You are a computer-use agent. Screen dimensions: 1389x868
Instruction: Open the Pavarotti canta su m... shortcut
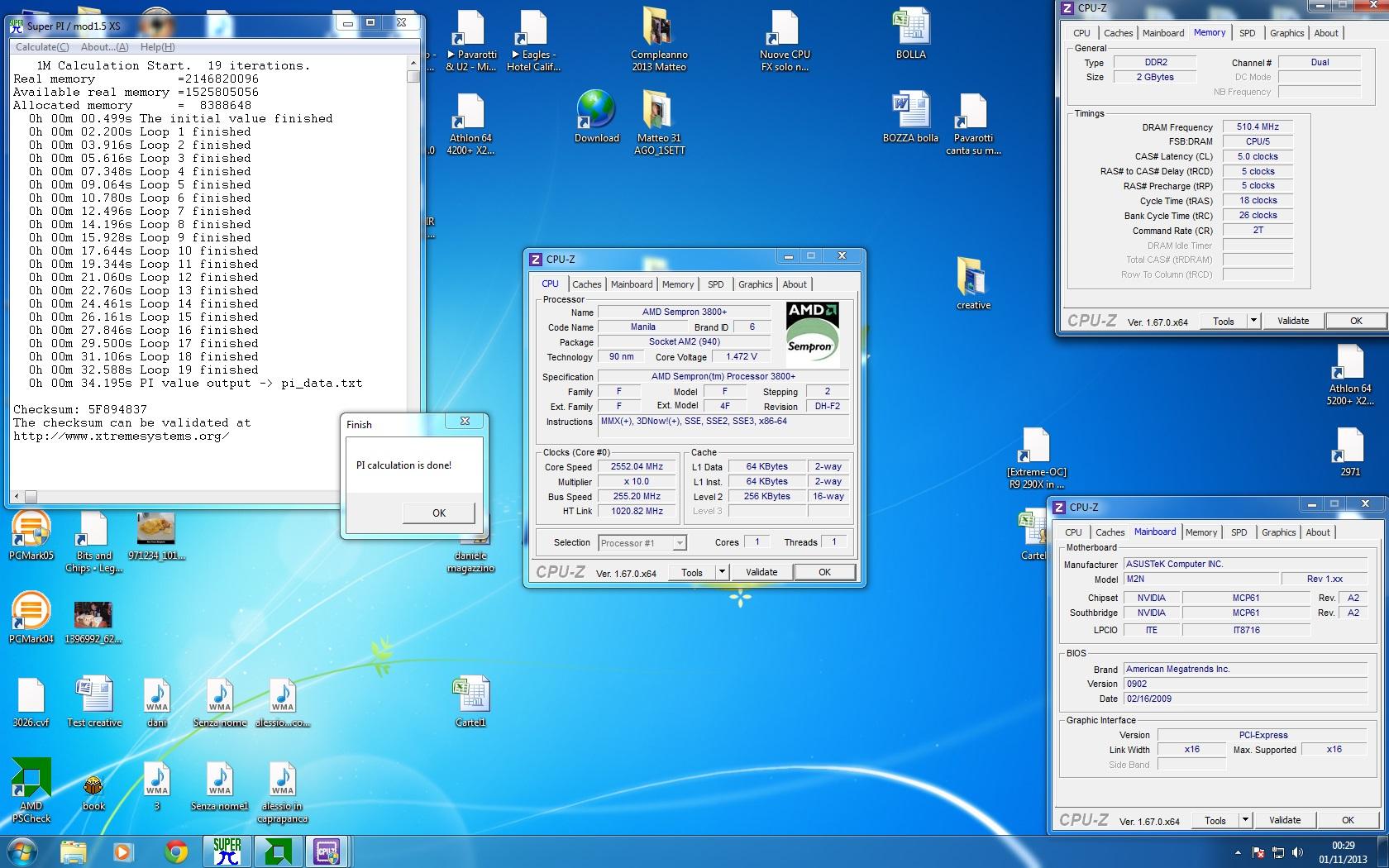tap(973, 122)
